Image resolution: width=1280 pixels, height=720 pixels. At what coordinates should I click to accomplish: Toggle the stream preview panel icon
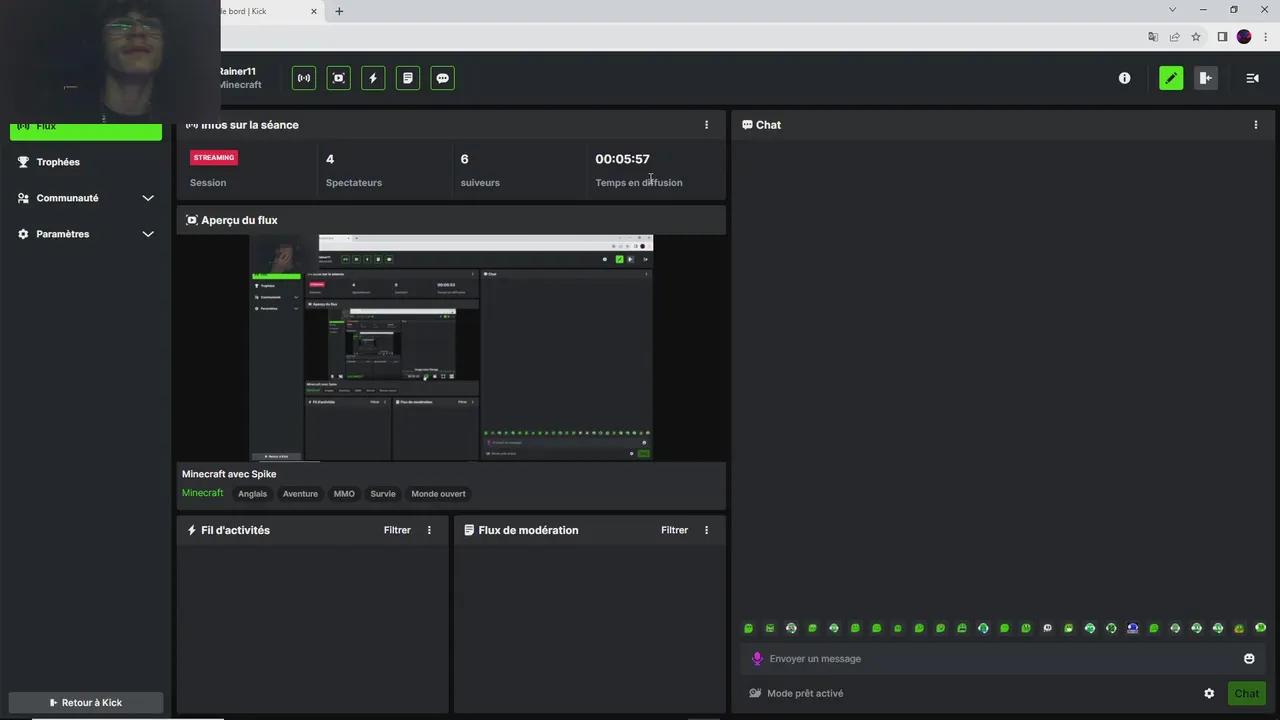click(x=339, y=78)
